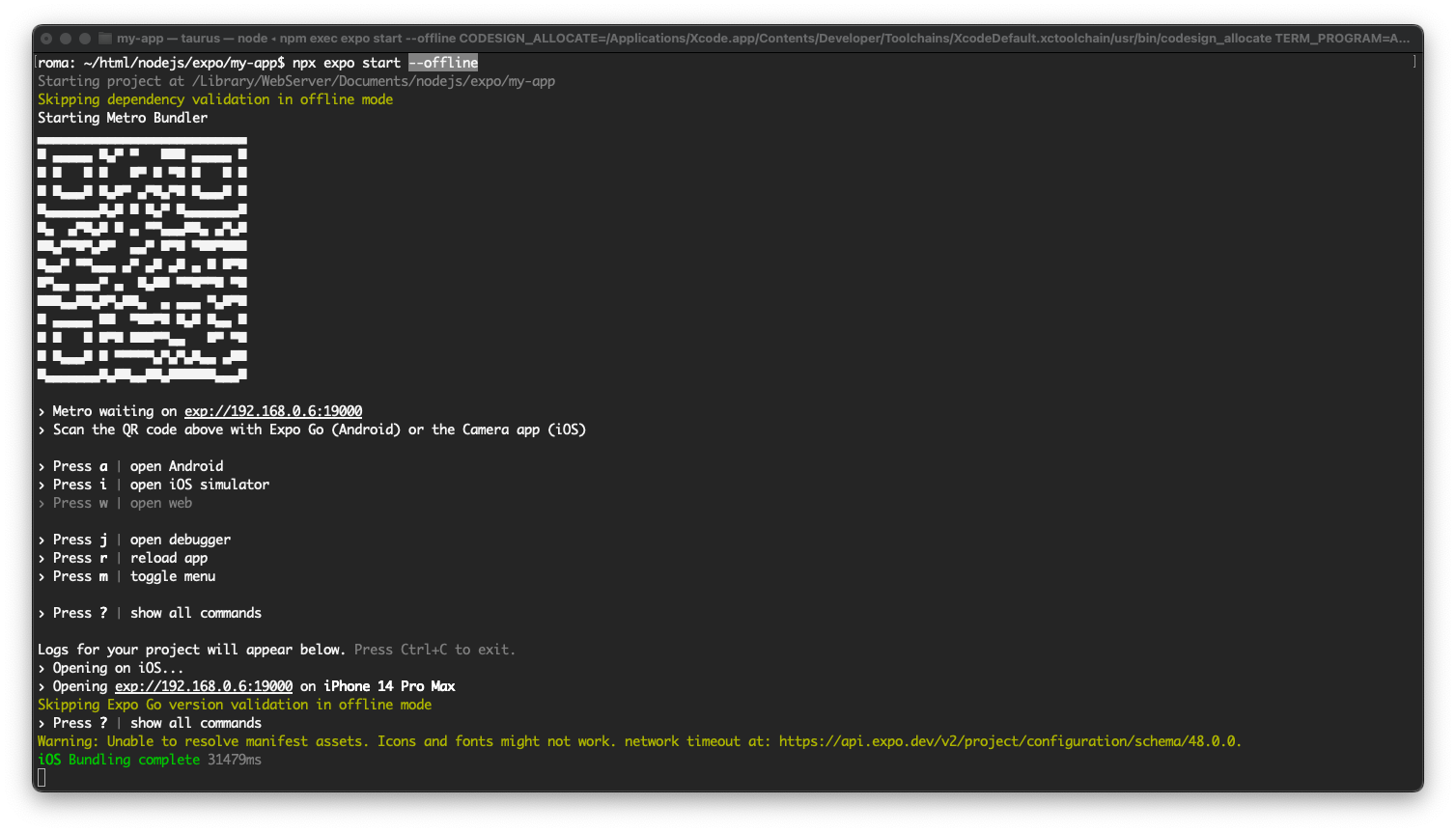Screen dimensions: 1456x832
Task: Click the 'iPhone 14 Pro Max' device name
Action: coord(389,686)
